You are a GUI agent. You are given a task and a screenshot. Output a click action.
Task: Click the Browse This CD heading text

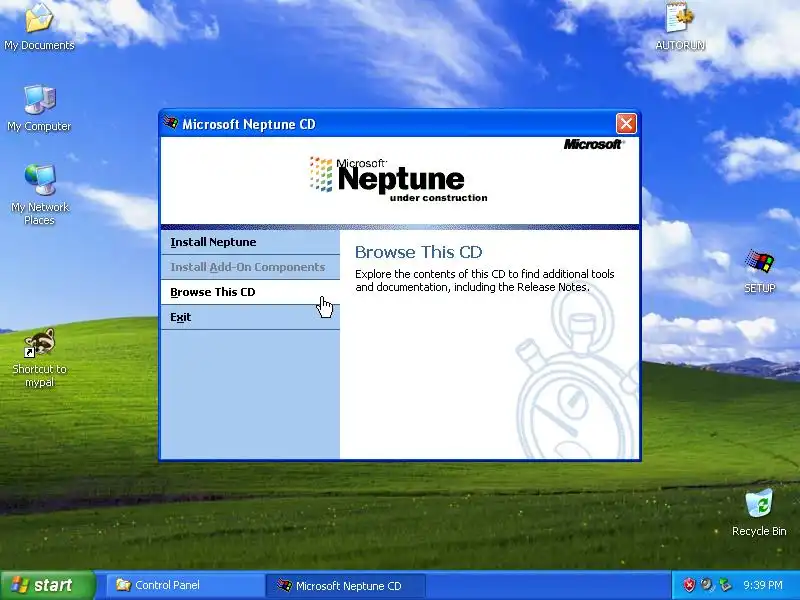tap(418, 252)
